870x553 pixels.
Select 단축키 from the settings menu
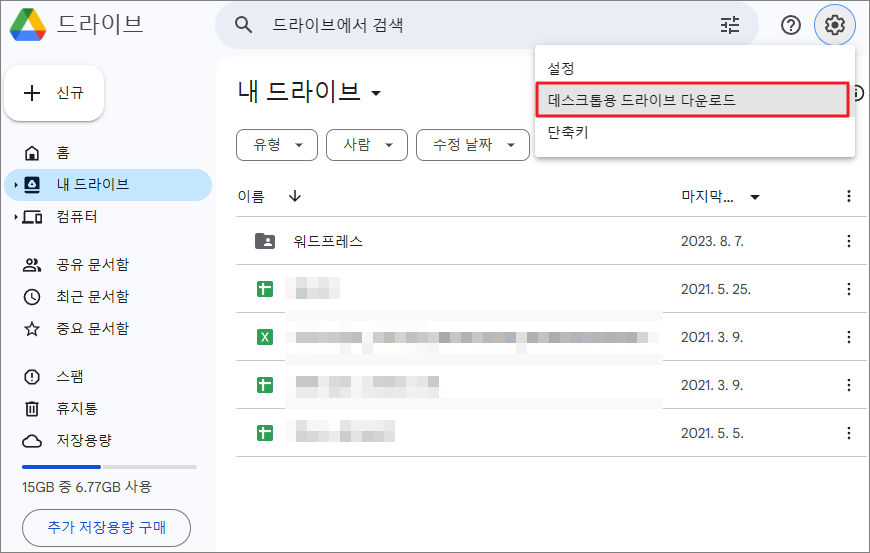point(568,132)
